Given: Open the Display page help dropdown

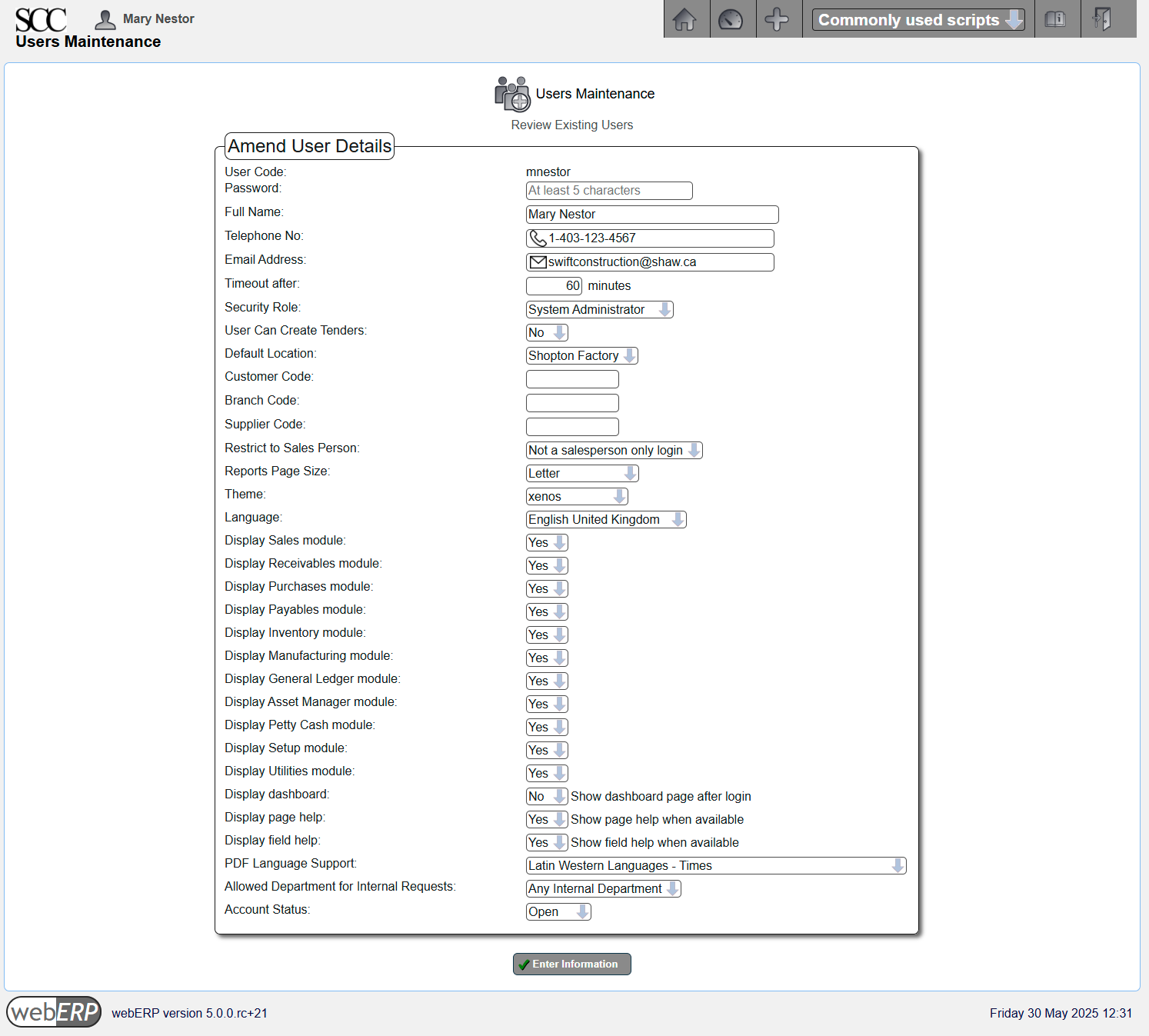Looking at the screenshot, I should [547, 819].
